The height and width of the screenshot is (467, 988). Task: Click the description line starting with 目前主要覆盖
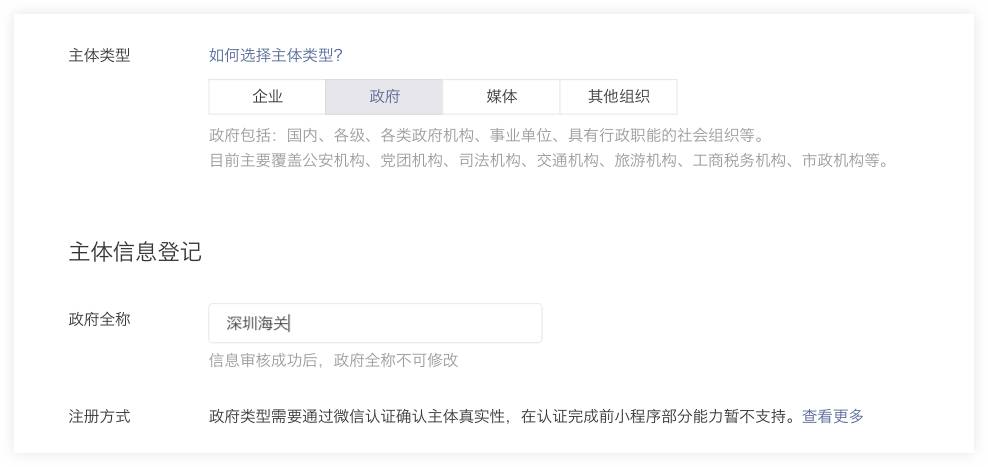click(548, 160)
